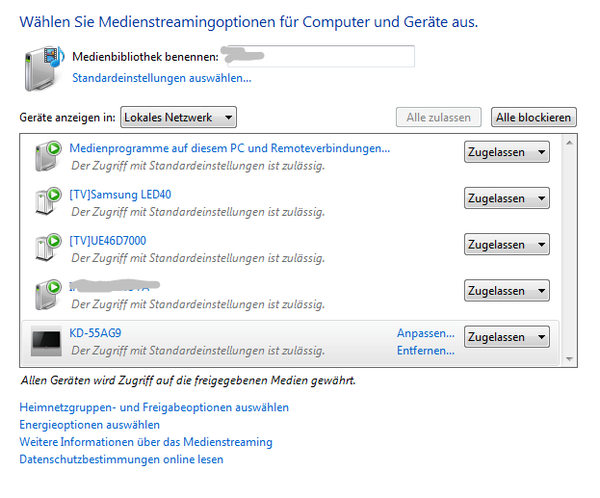Screen dimensions: 600x498
Task: Open the Geräte anzeigen in dropdown
Action: 178,118
